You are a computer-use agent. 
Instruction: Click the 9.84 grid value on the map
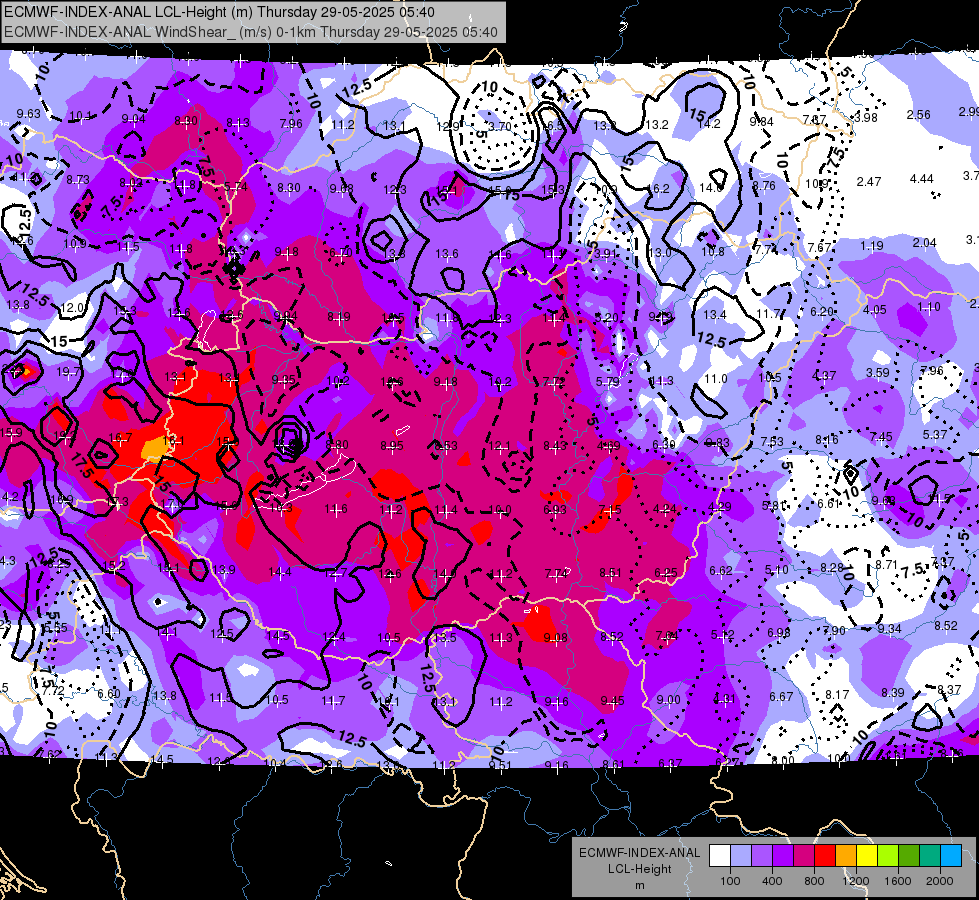pyautogui.click(x=761, y=122)
